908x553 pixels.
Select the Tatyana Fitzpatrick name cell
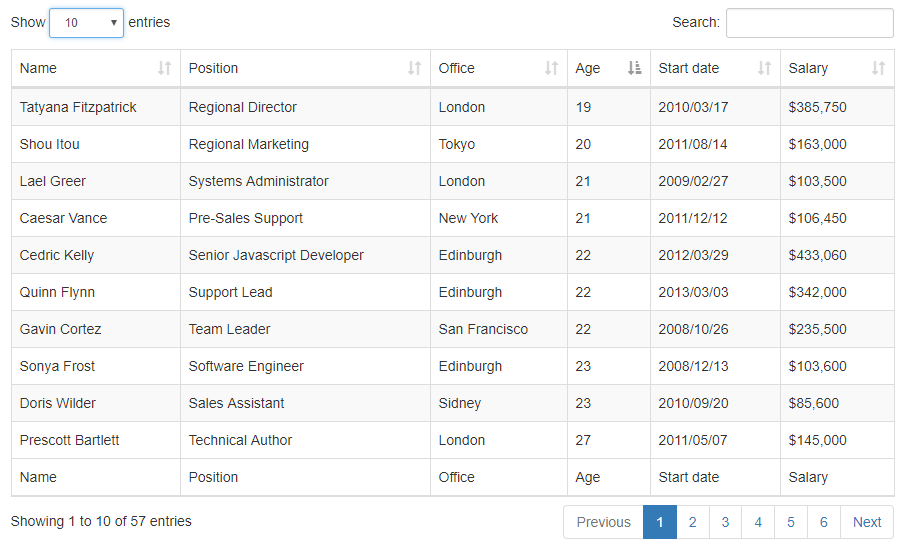click(x=96, y=107)
